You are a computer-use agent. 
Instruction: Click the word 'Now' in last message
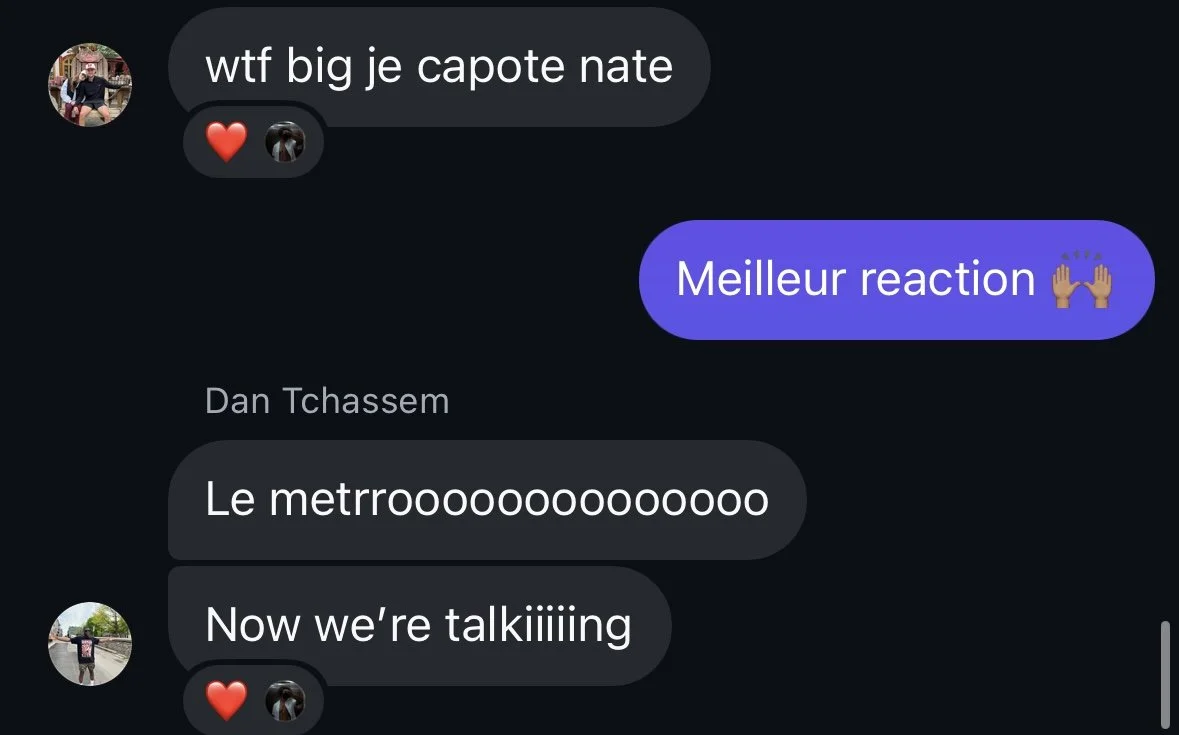[x=253, y=625]
